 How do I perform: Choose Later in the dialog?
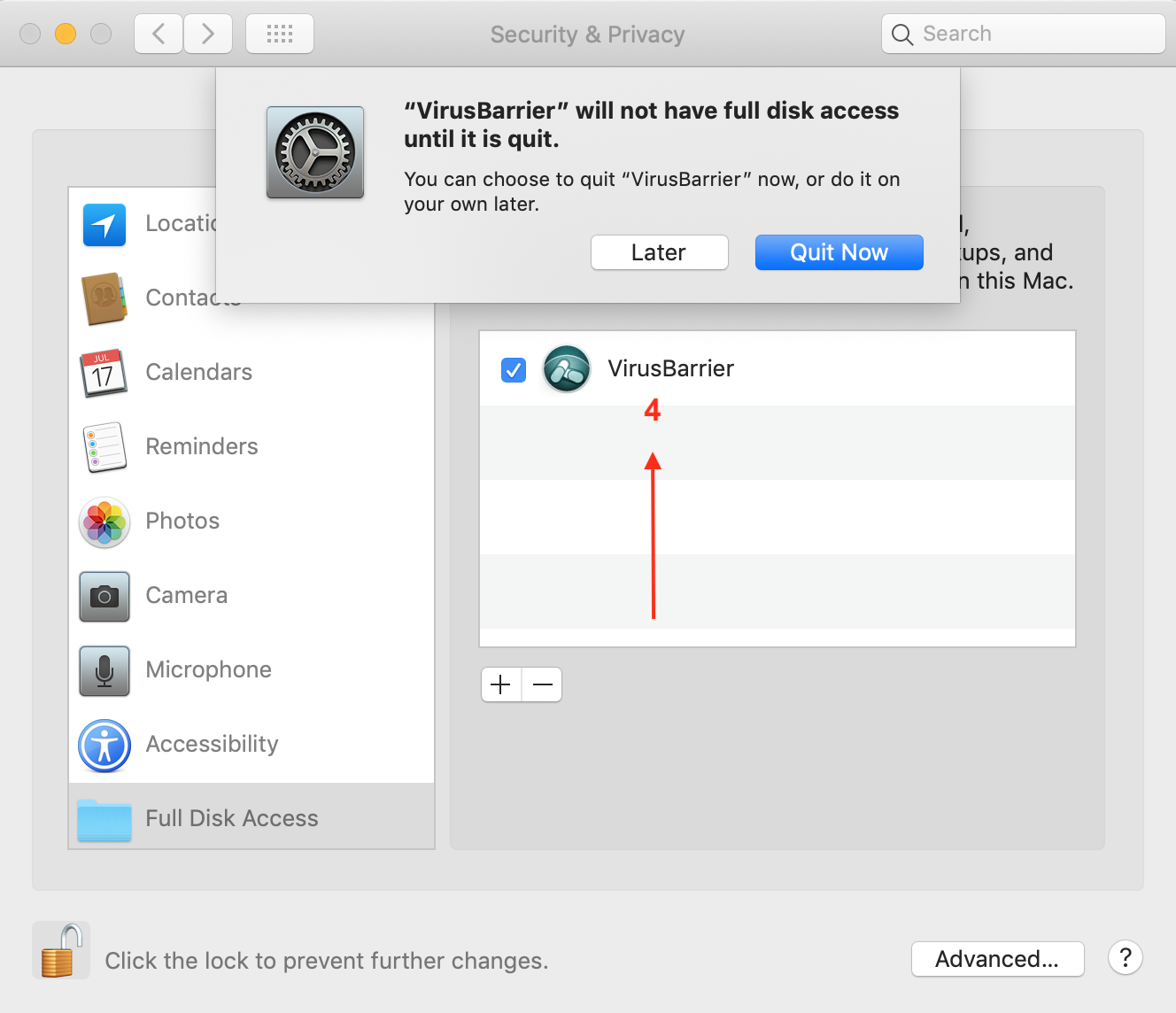659,252
